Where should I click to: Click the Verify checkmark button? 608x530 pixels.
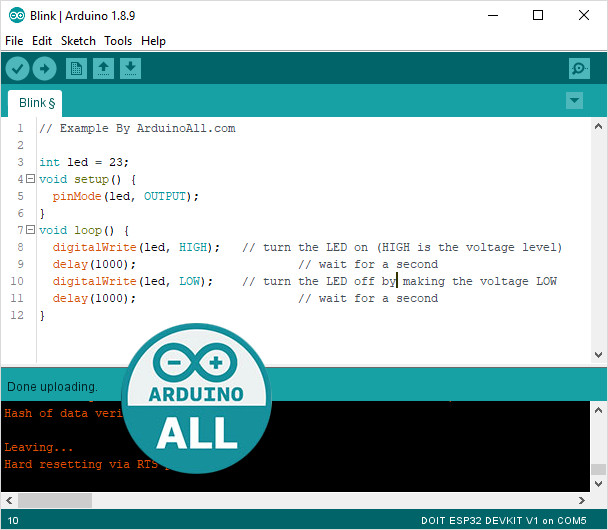(x=17, y=69)
